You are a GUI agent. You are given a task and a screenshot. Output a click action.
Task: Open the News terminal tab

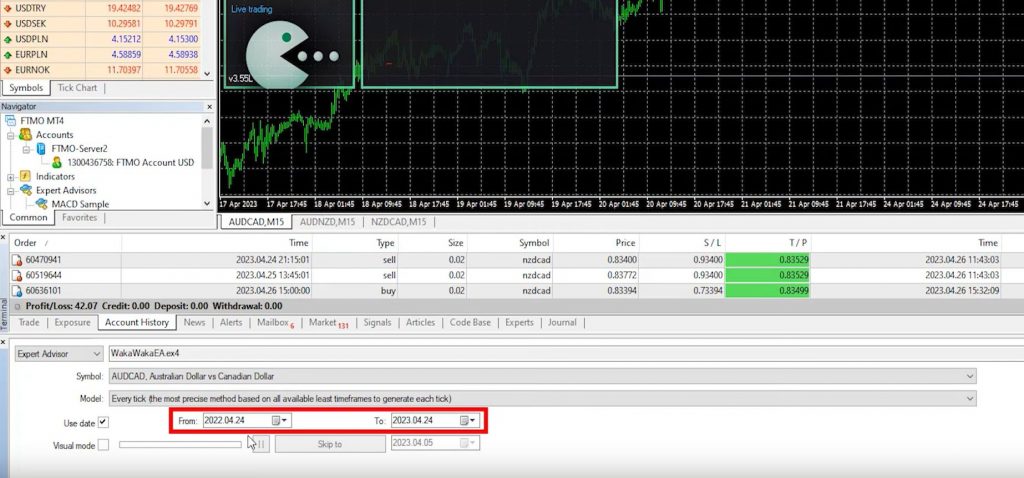pyautogui.click(x=195, y=323)
